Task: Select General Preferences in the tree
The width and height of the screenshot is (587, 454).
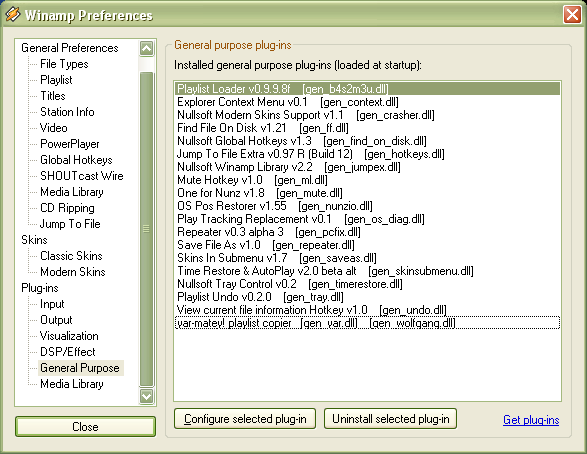Action: coord(70,48)
